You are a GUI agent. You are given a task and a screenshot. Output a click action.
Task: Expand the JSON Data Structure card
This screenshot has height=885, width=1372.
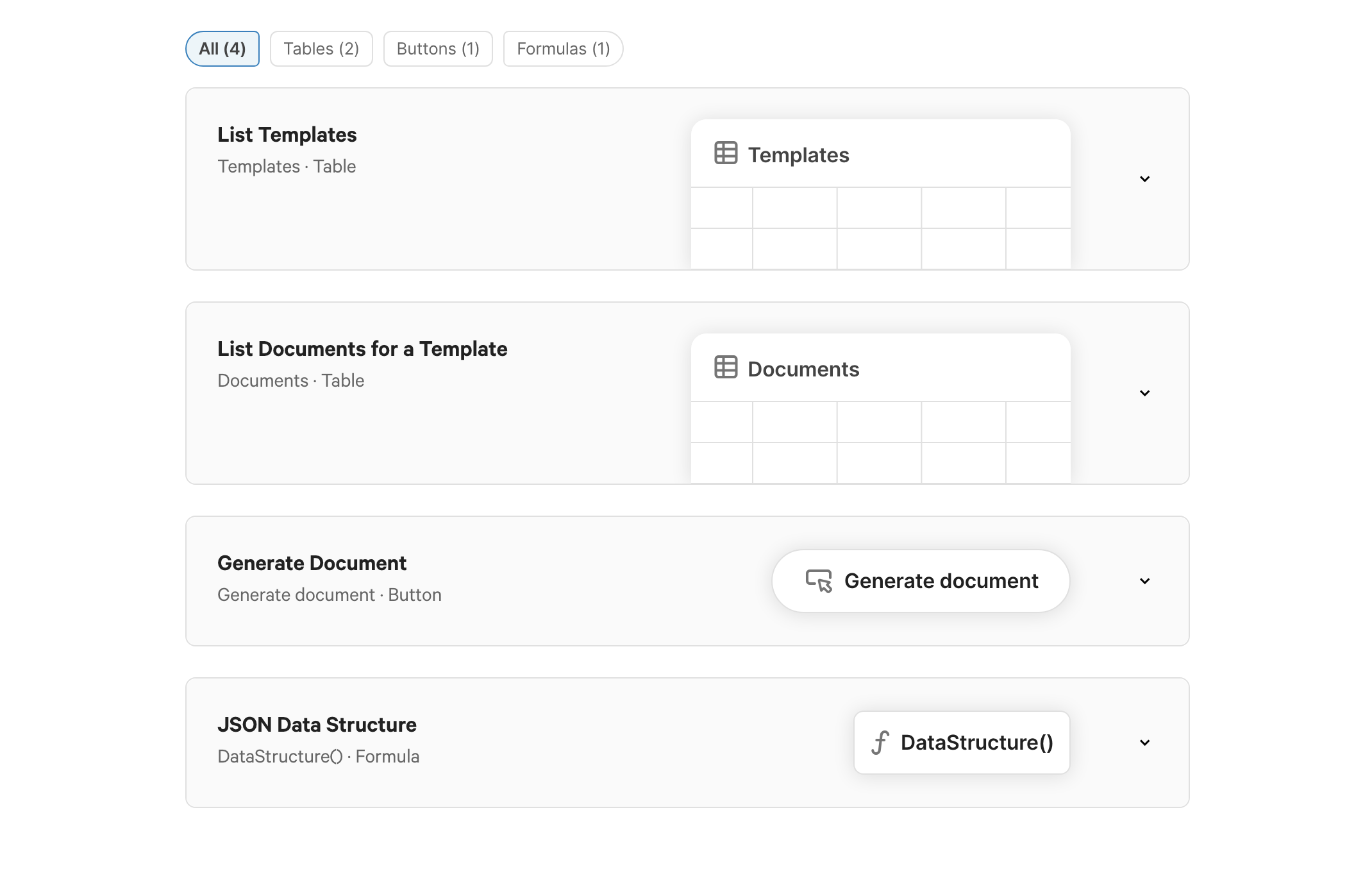tap(1145, 743)
